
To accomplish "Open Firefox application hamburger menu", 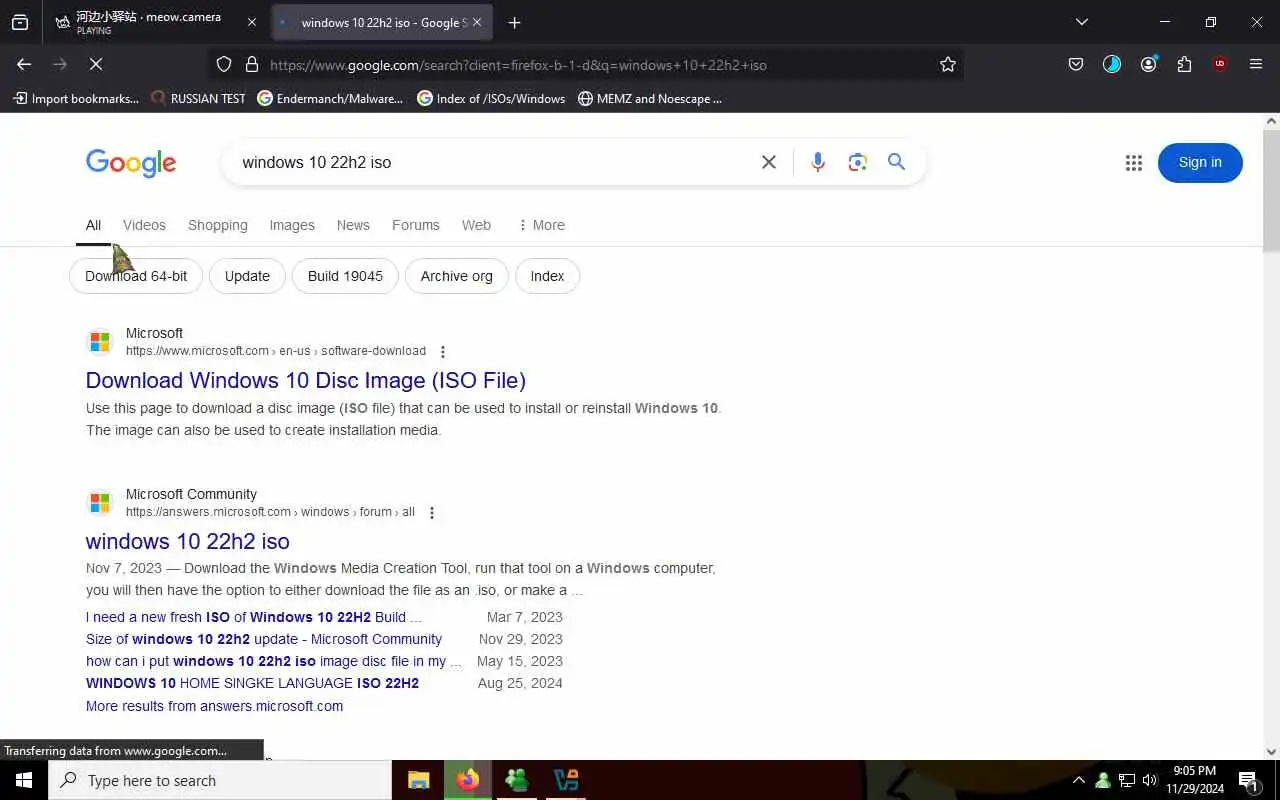I will (x=1256, y=64).
